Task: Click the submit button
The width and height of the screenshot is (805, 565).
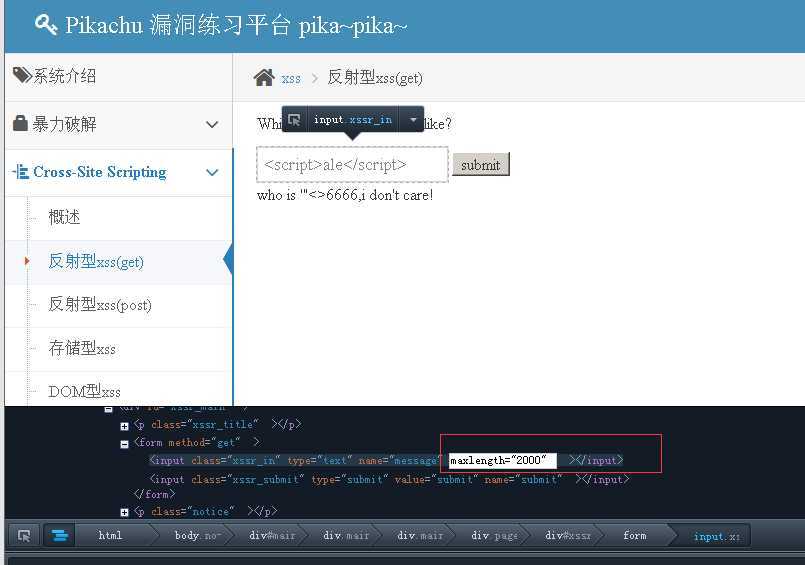Action: tap(481, 164)
